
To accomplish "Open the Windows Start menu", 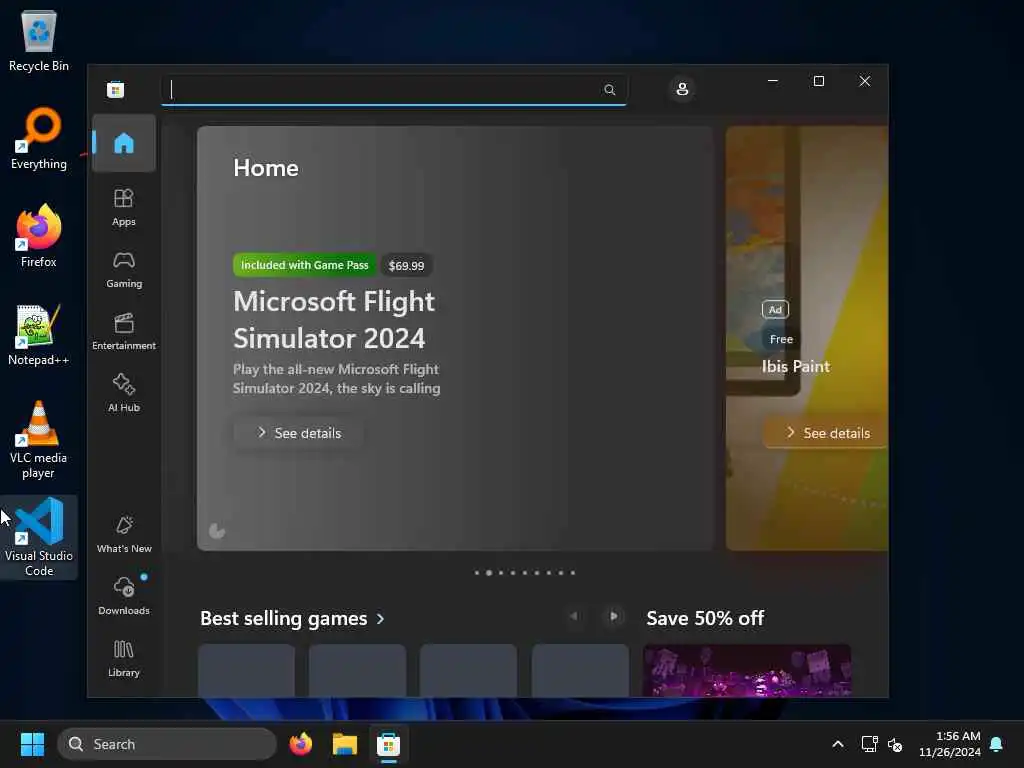I will click(32, 744).
